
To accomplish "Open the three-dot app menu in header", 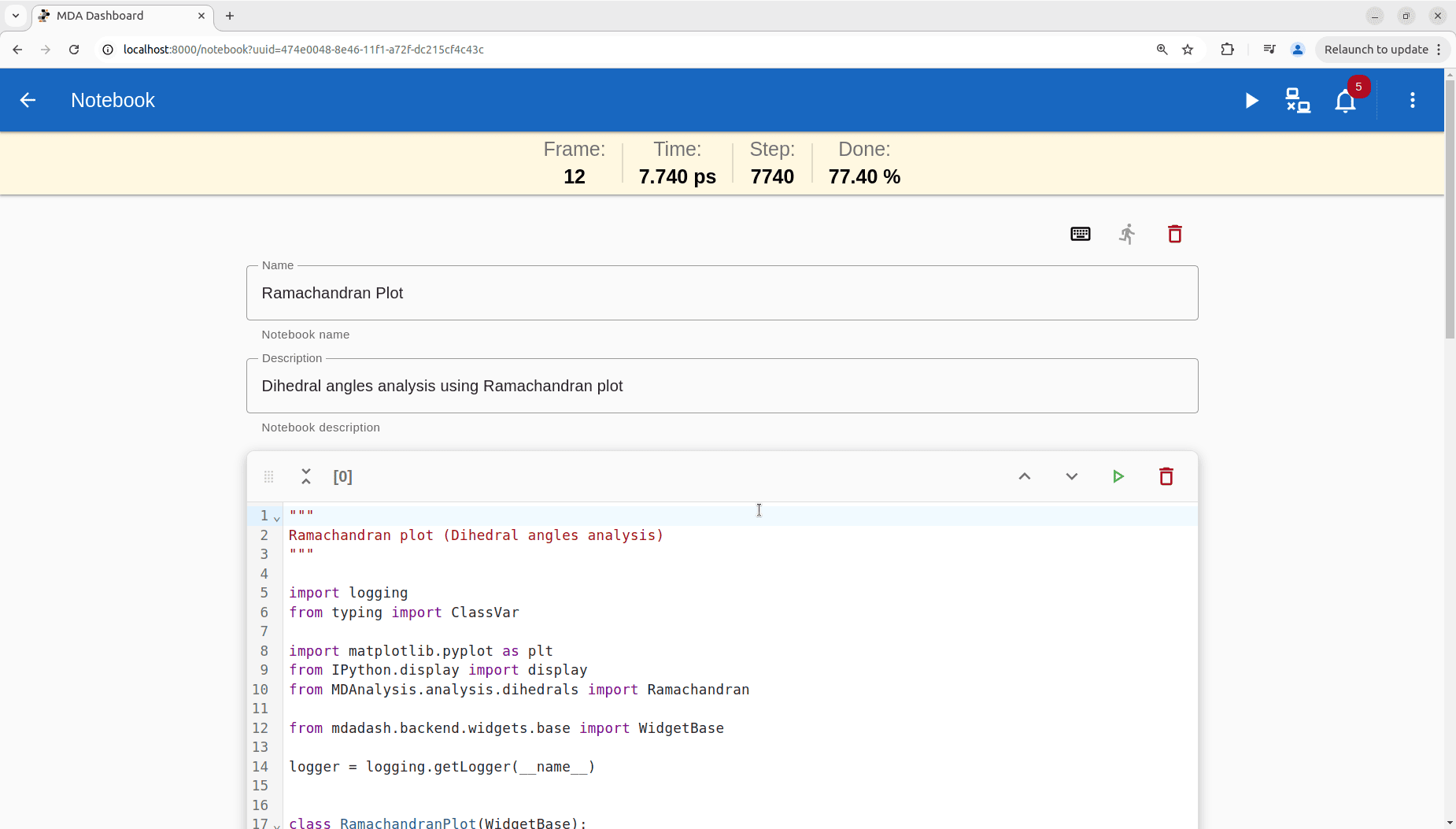I will pyautogui.click(x=1413, y=100).
